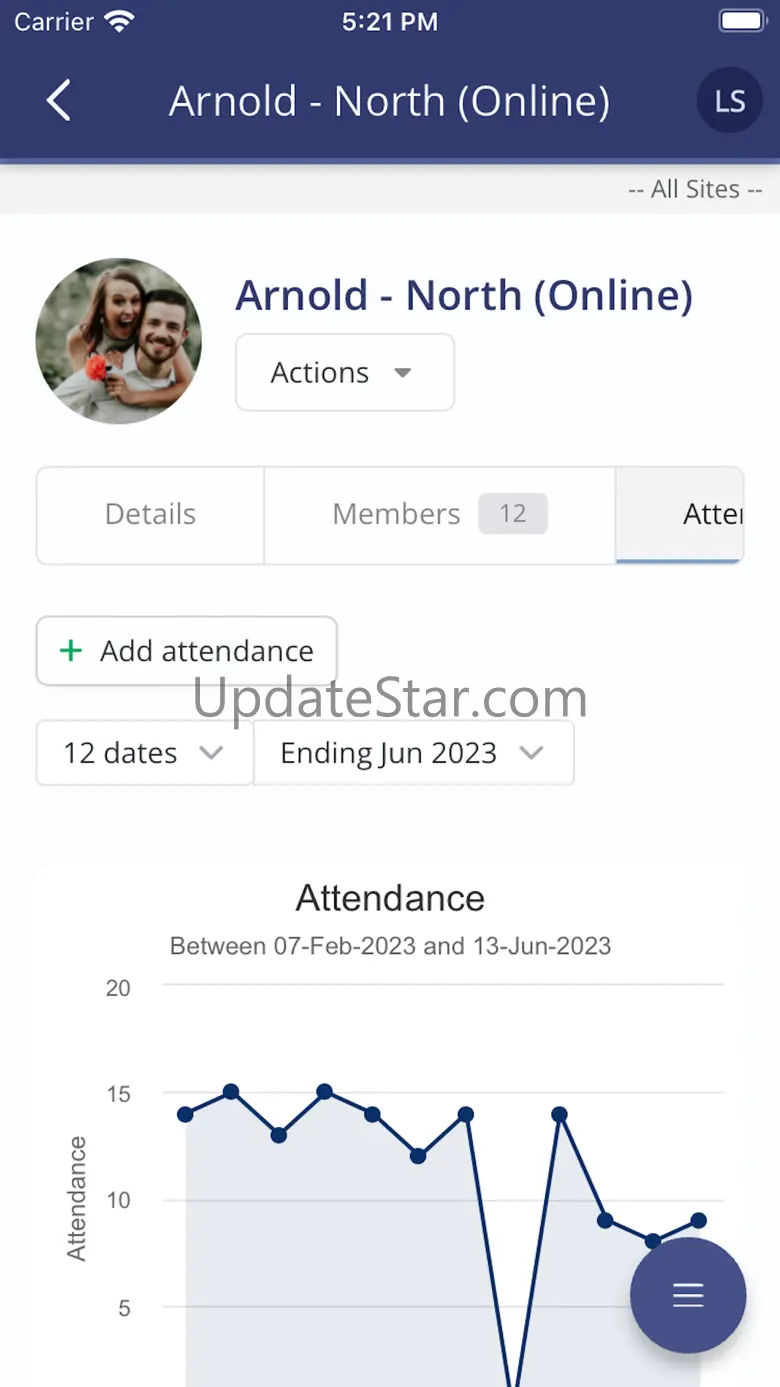The image size is (780, 1387).
Task: Tap the floating hamburger menu button
Action: coord(688,1295)
